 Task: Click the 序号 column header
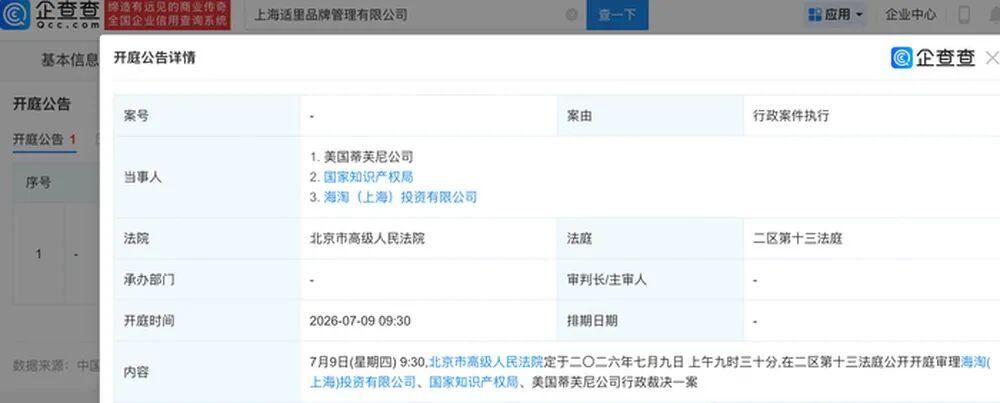coord(38,182)
